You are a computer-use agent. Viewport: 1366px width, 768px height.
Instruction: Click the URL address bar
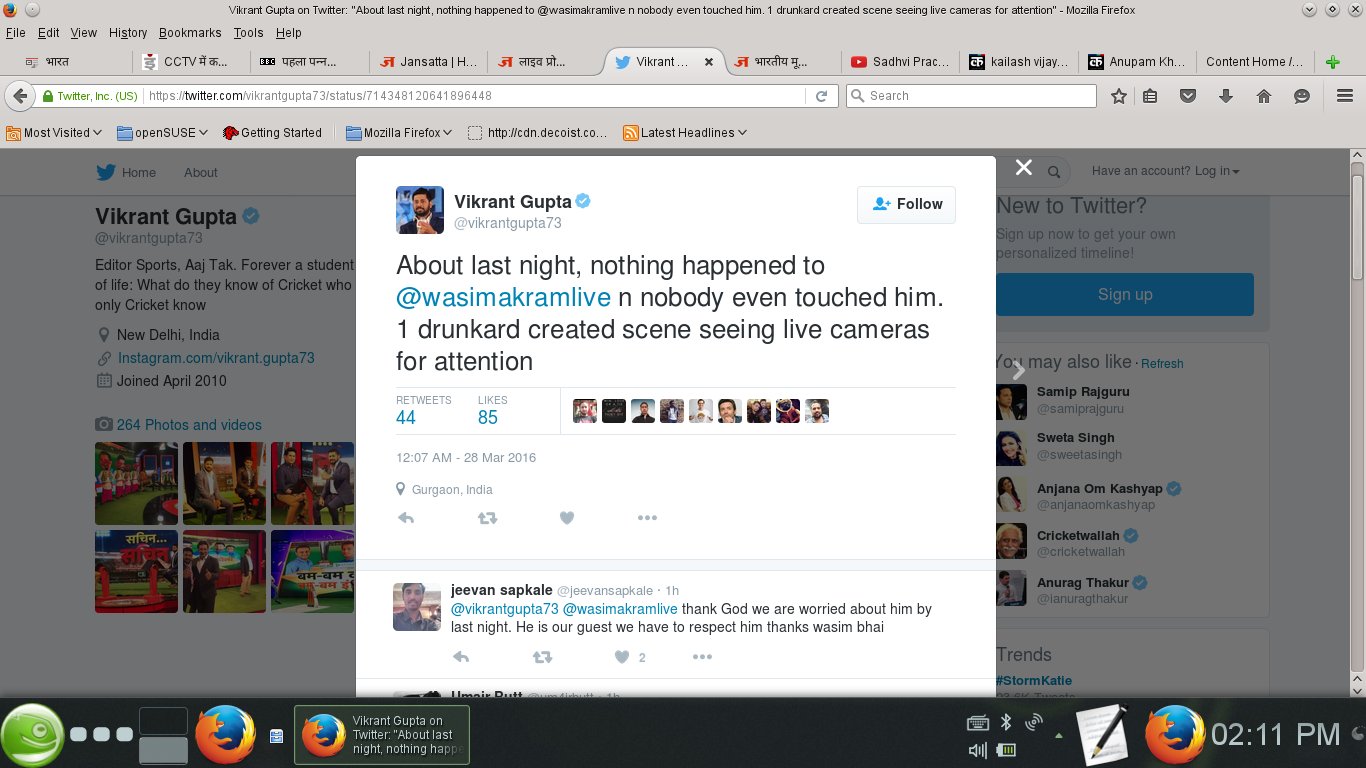point(474,96)
